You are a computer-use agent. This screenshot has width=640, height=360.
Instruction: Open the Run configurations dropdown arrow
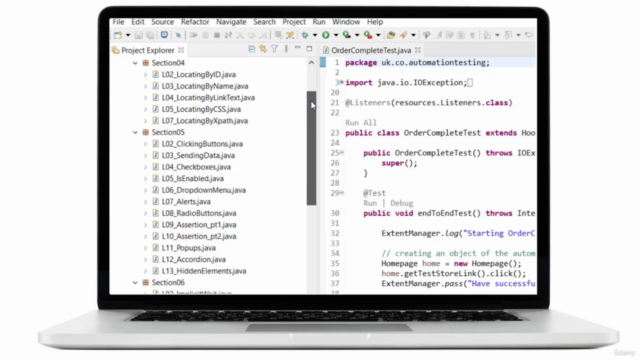tap(336, 35)
